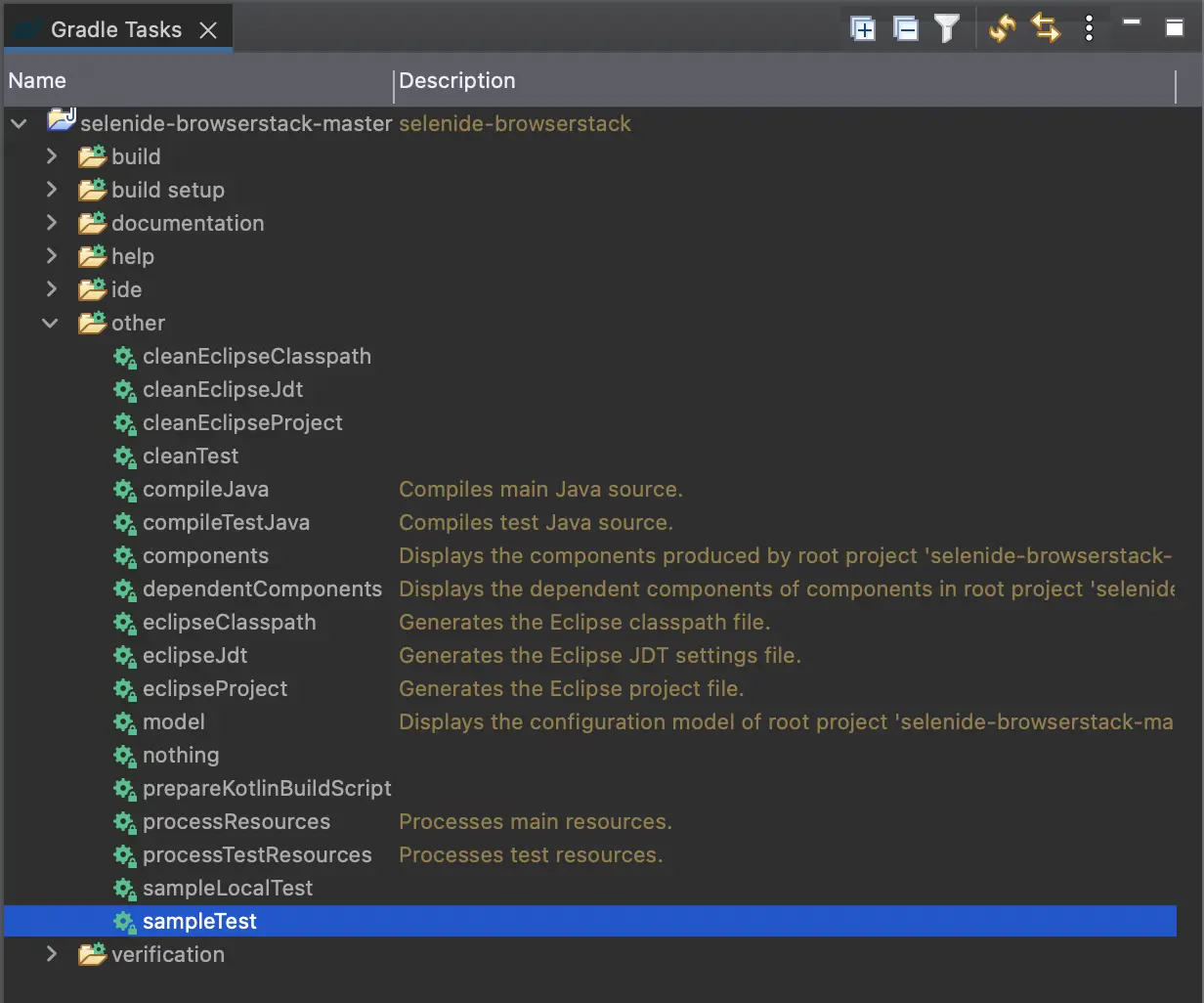The image size is (1204, 1003).
Task: Select the eclipseClasspath task
Action: [x=229, y=623]
